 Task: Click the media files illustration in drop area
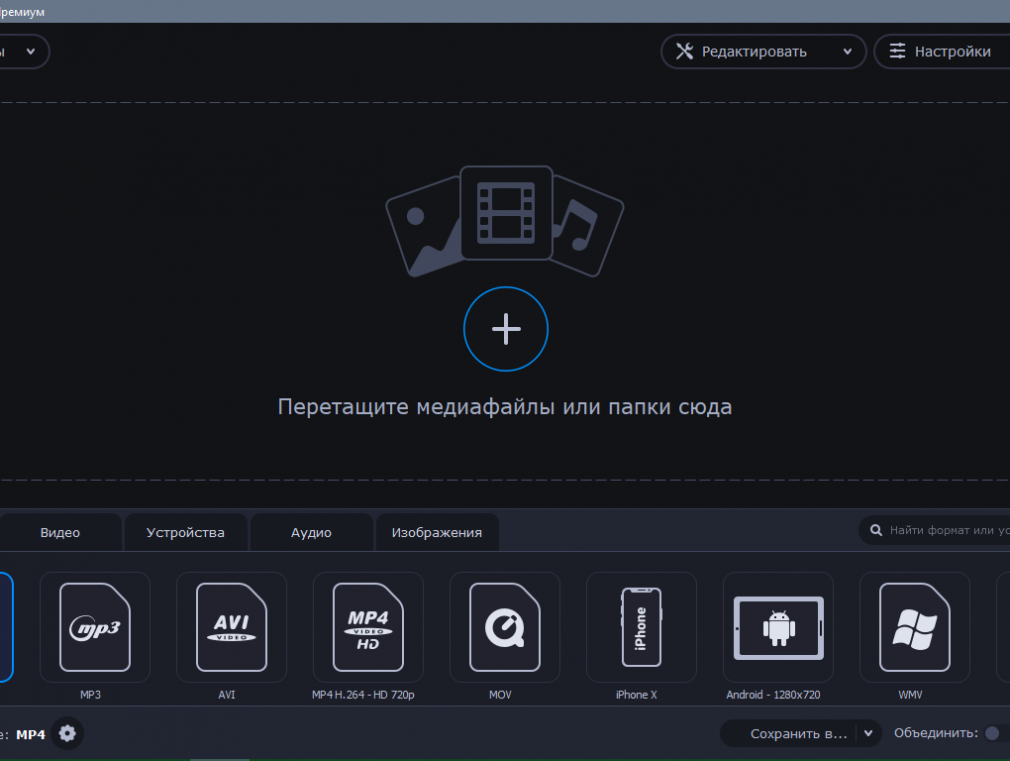pos(504,221)
